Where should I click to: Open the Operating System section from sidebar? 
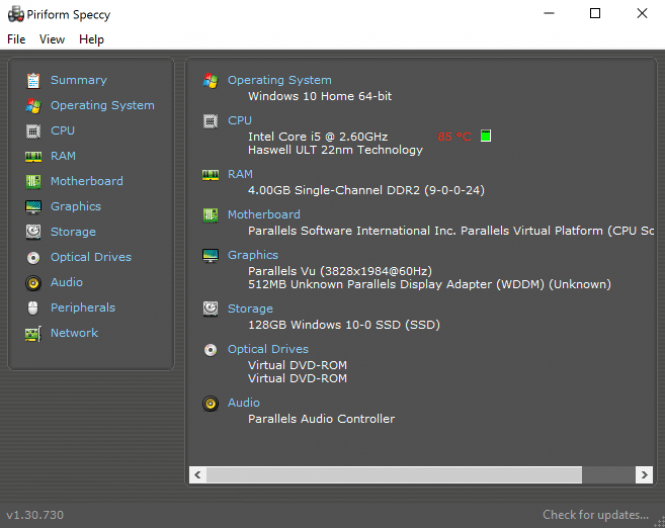[102, 105]
